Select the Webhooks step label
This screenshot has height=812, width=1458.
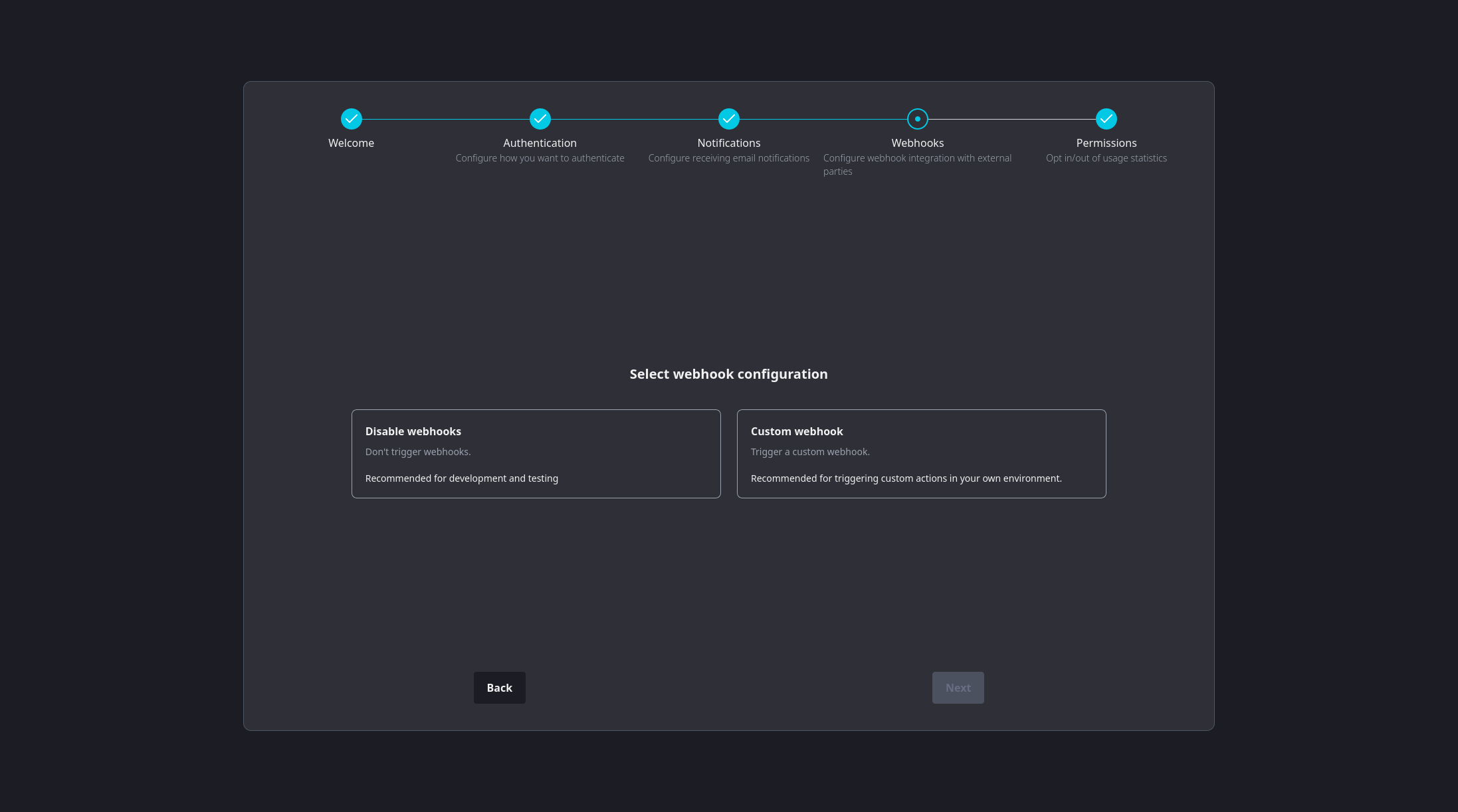(917, 143)
